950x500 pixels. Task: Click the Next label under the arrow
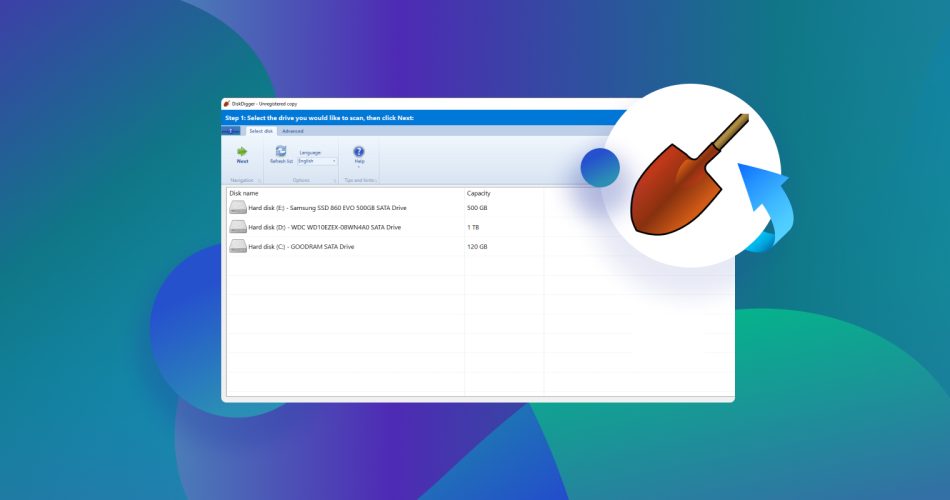tap(242, 161)
